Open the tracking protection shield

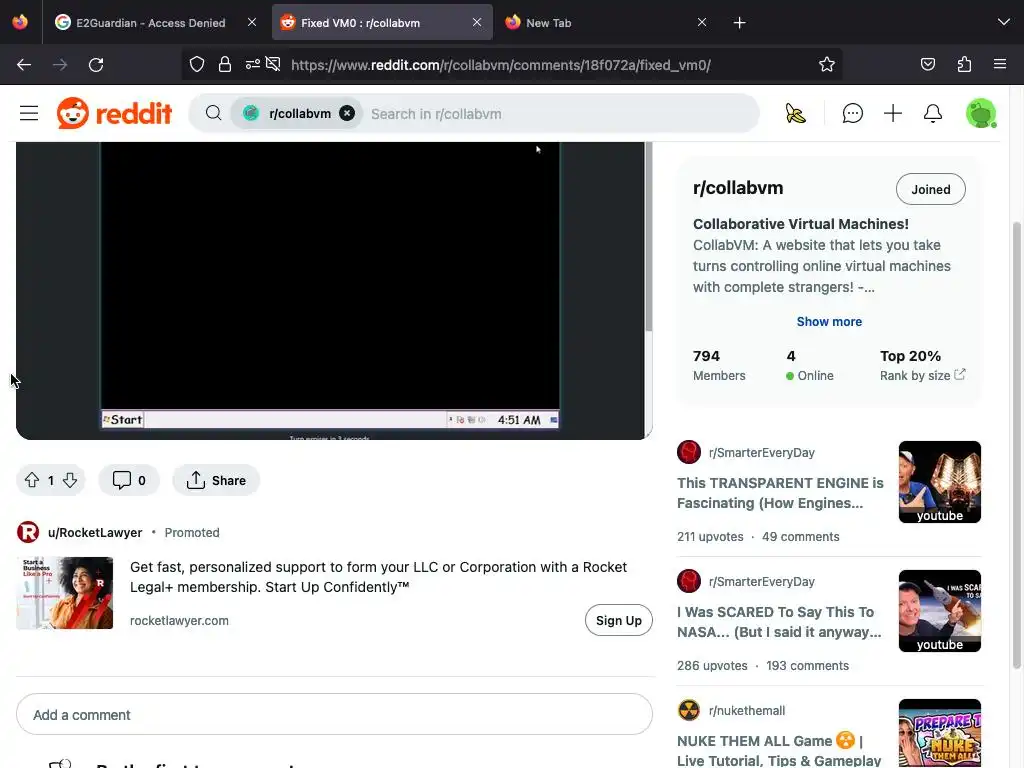(x=197, y=64)
